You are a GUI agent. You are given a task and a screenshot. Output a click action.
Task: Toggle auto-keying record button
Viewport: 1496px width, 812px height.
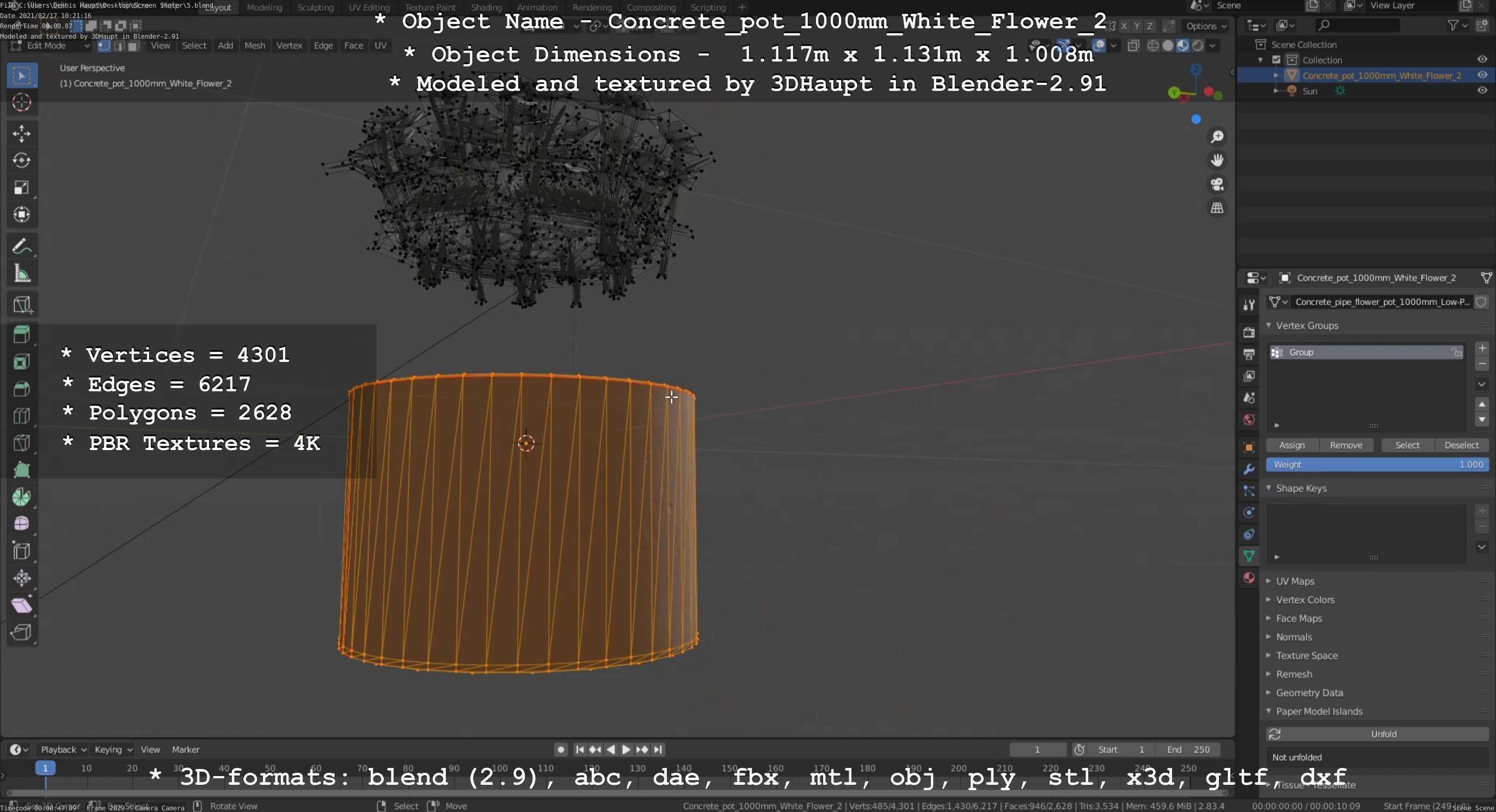(560, 749)
